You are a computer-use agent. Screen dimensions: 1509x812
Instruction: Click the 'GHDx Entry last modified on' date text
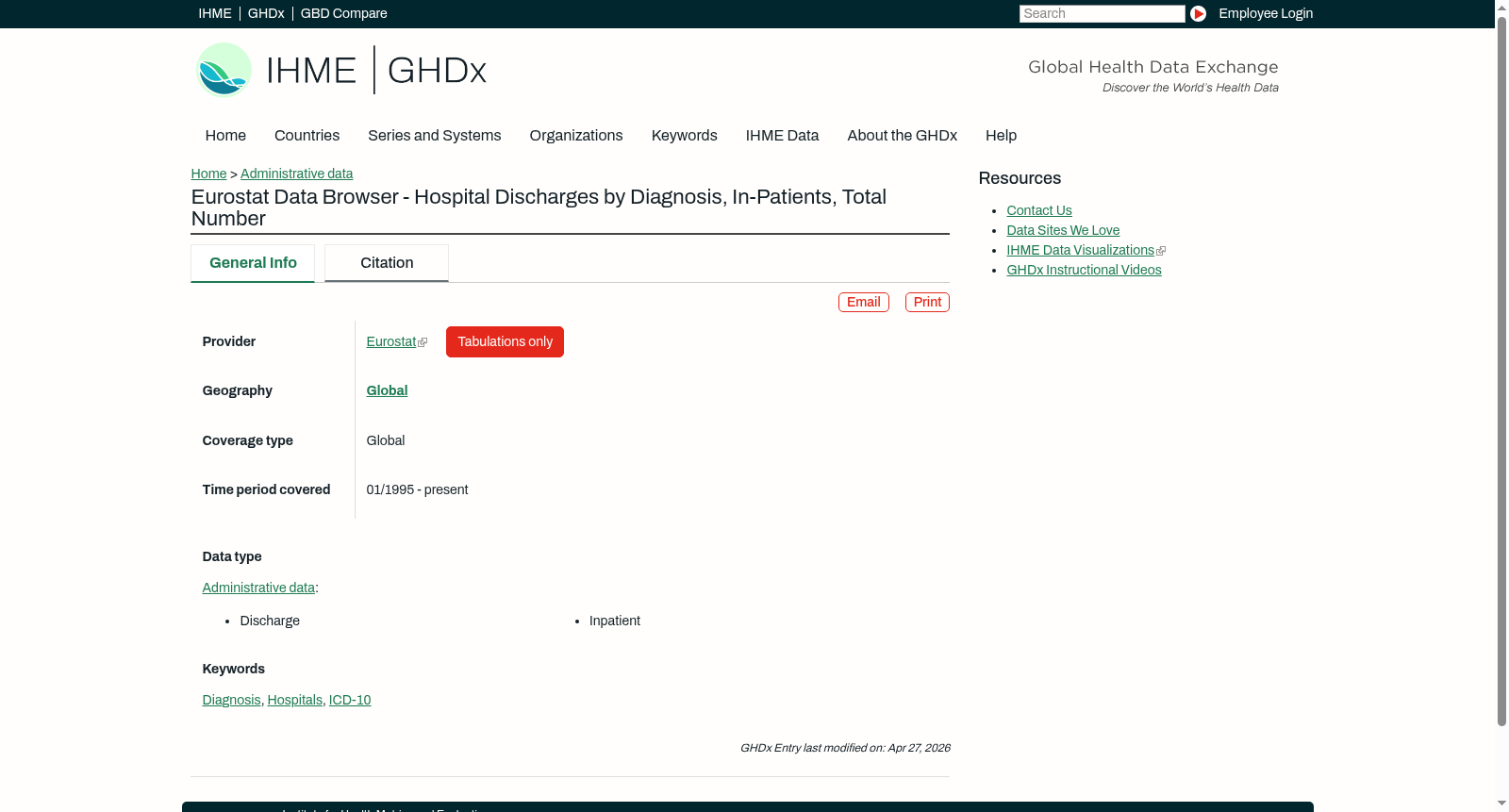click(845, 748)
